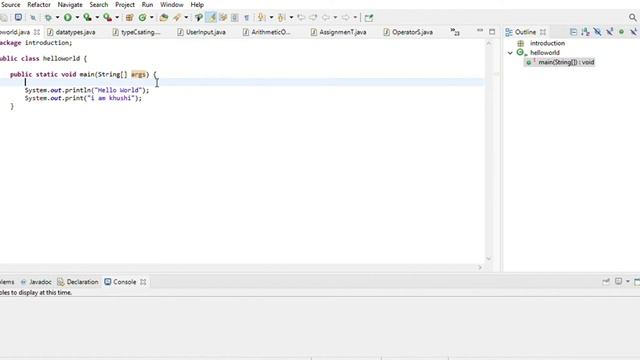Switch to the AssignmenT.java editor tab
This screenshot has height=360, width=640.
tap(338, 32)
